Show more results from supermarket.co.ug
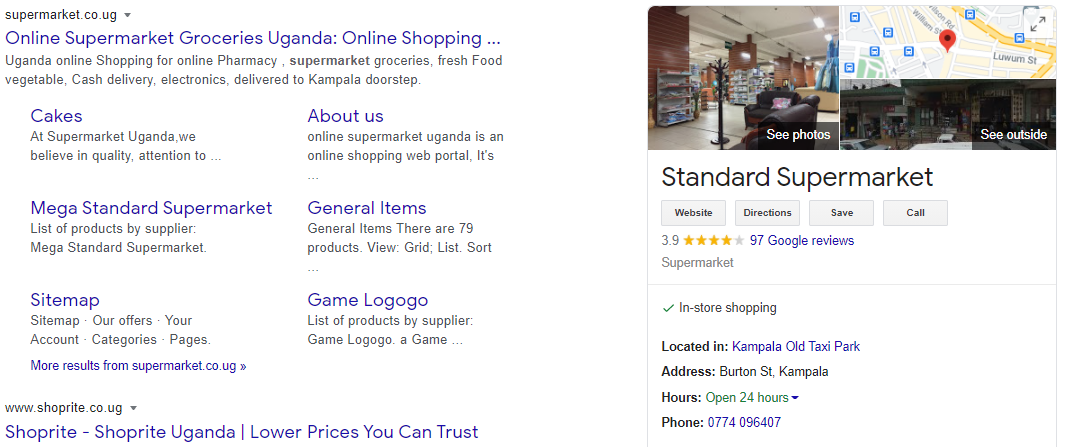 point(138,366)
